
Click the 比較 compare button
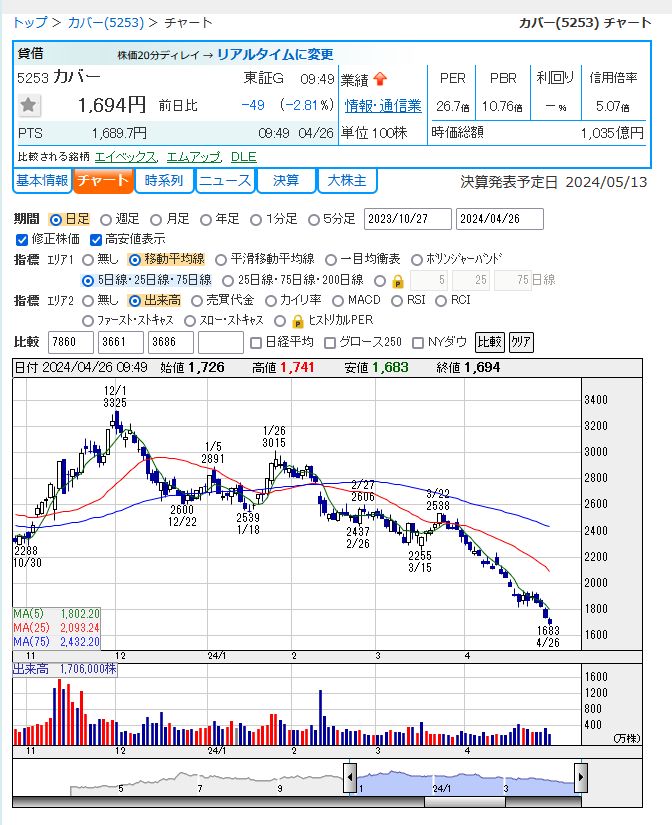pos(489,342)
